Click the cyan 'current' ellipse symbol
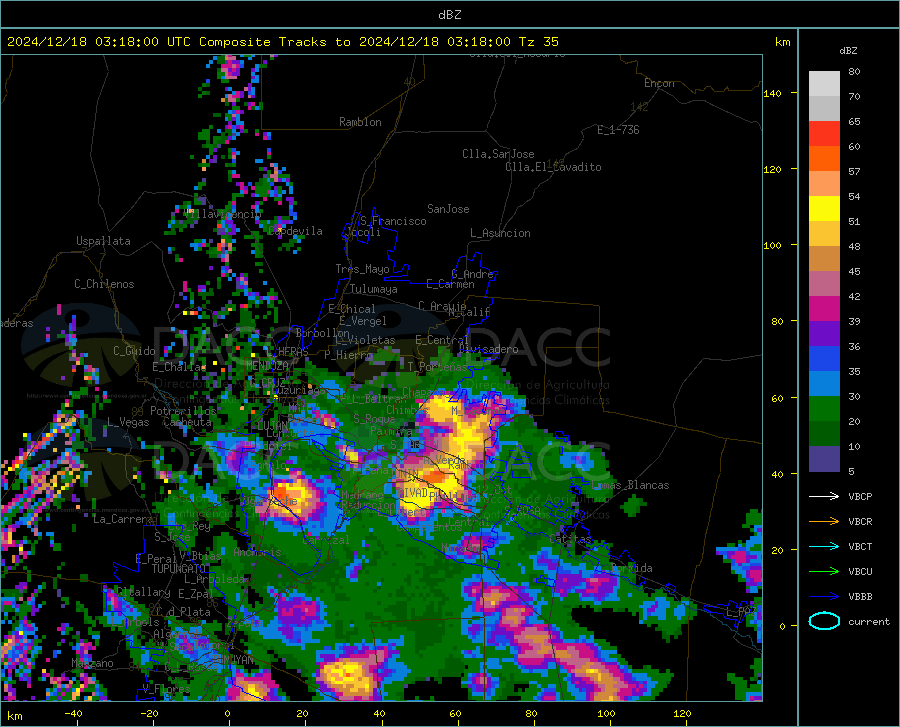The height and width of the screenshot is (727, 900). tap(824, 621)
